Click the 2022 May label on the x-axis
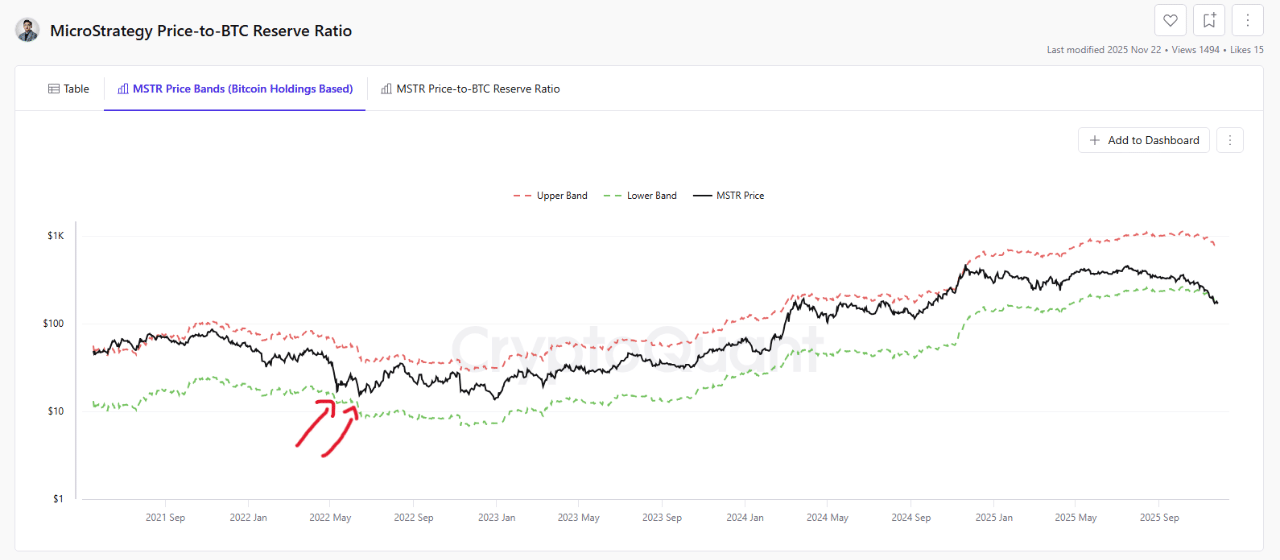The width and height of the screenshot is (1280, 560). pyautogui.click(x=330, y=518)
